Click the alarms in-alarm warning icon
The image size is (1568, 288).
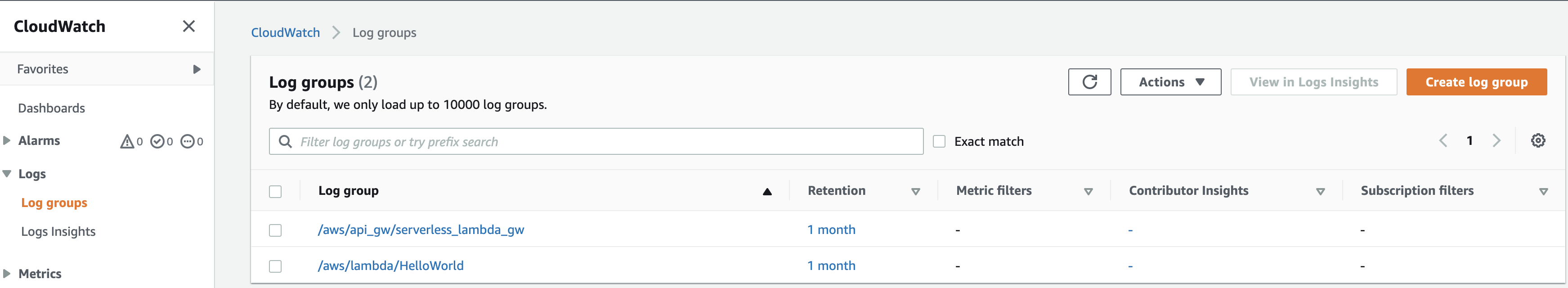pos(126,142)
